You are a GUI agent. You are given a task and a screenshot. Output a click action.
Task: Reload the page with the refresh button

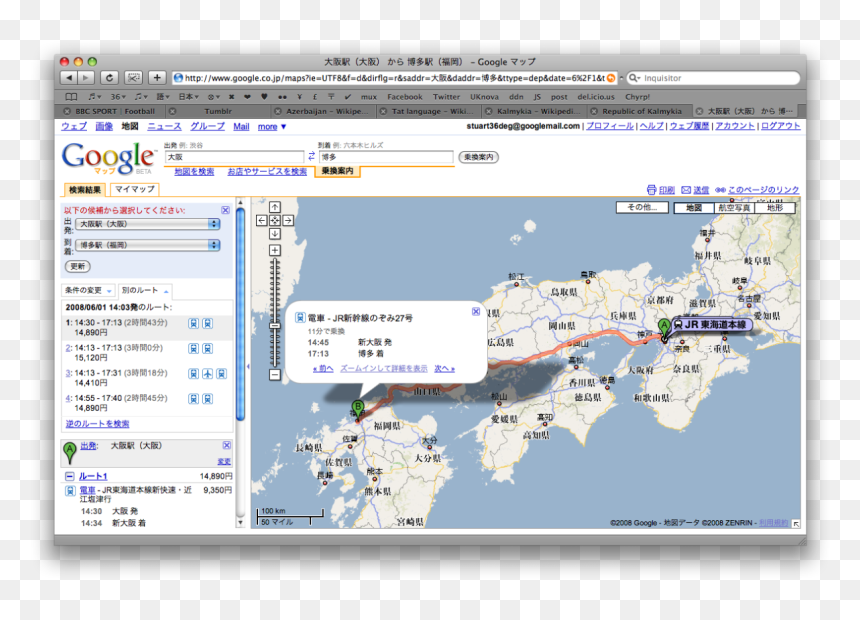point(109,78)
